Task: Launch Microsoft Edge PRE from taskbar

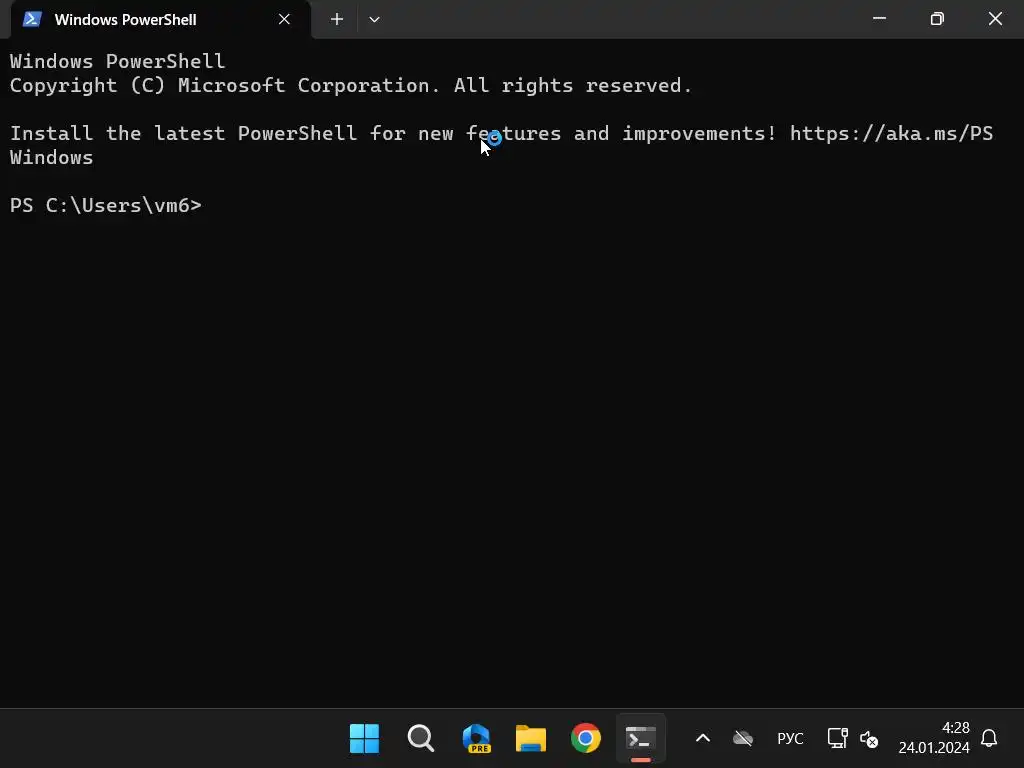Action: pyautogui.click(x=476, y=739)
